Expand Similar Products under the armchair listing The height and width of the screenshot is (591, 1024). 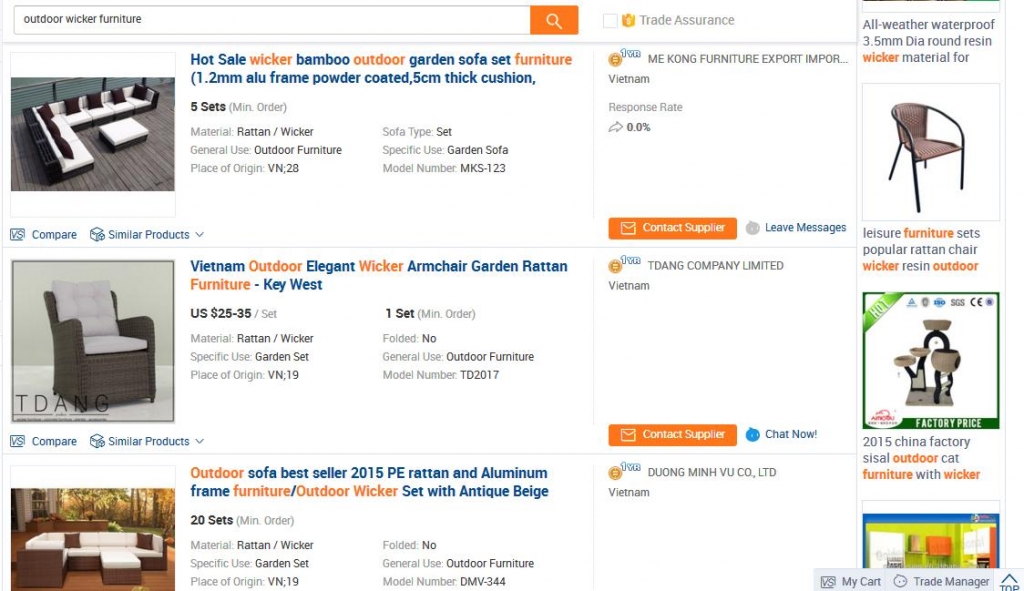click(147, 441)
